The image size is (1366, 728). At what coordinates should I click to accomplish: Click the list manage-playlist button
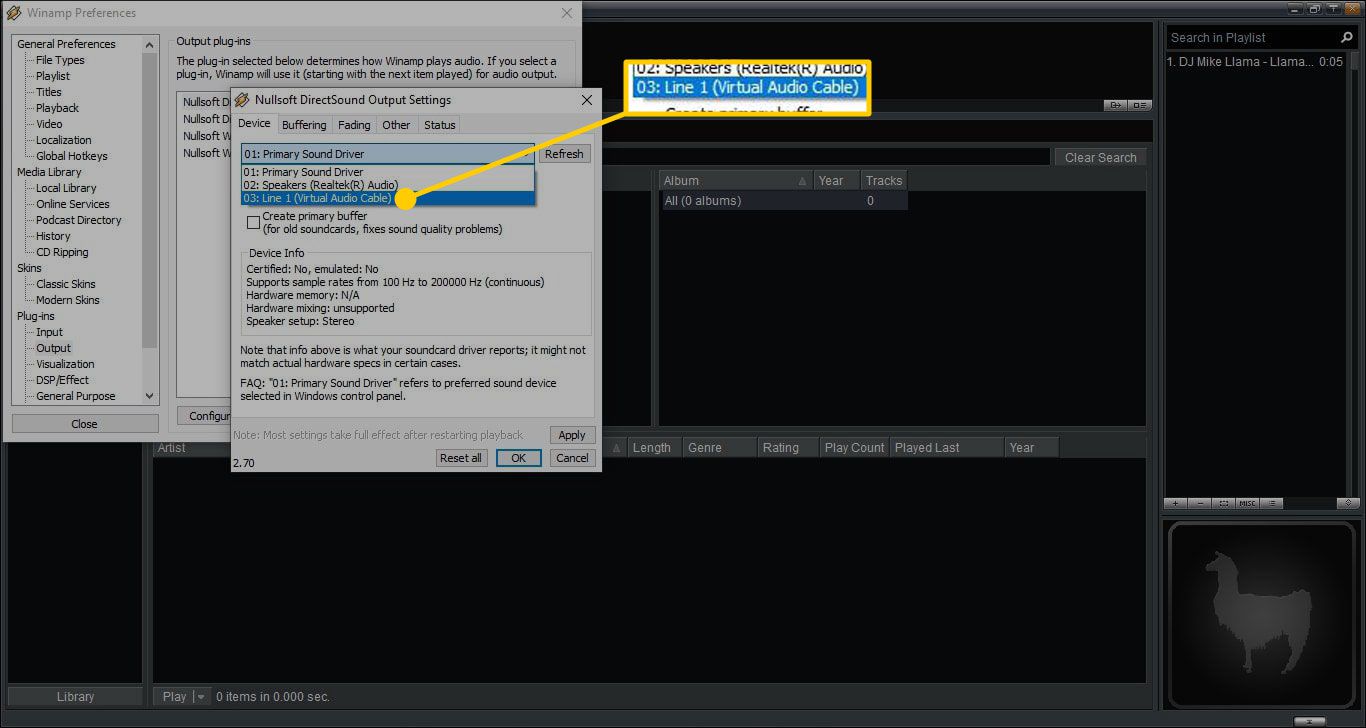[1271, 503]
